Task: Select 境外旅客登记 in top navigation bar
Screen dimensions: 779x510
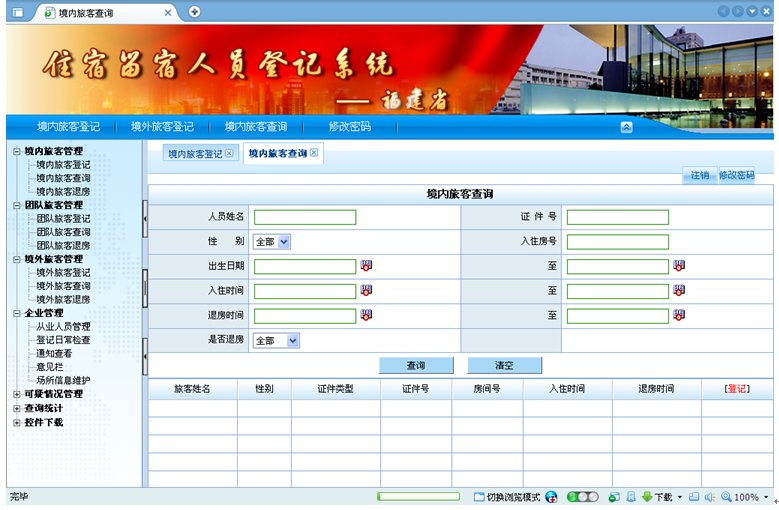Action: coord(162,127)
